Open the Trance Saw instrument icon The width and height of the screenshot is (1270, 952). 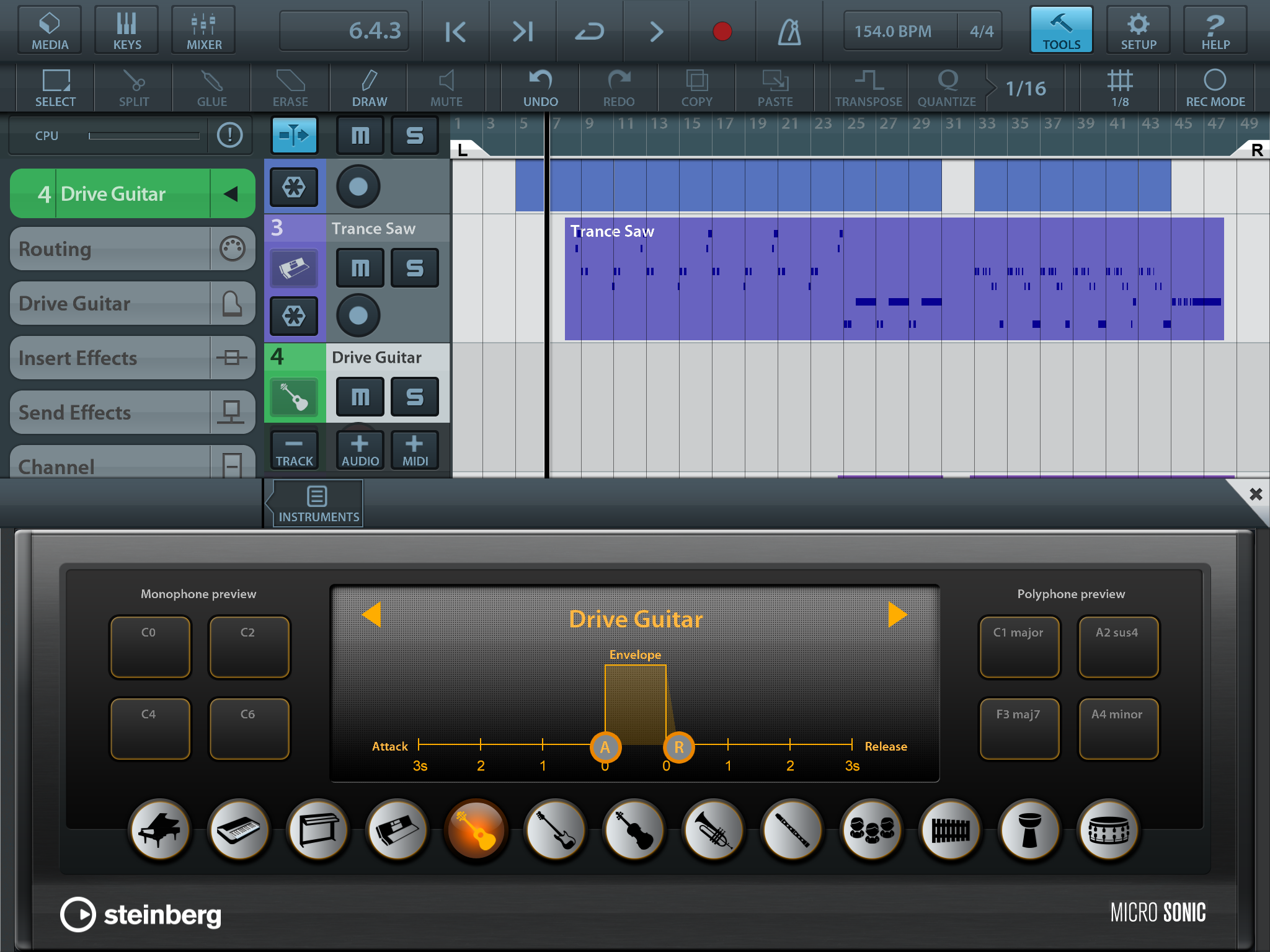tap(295, 268)
